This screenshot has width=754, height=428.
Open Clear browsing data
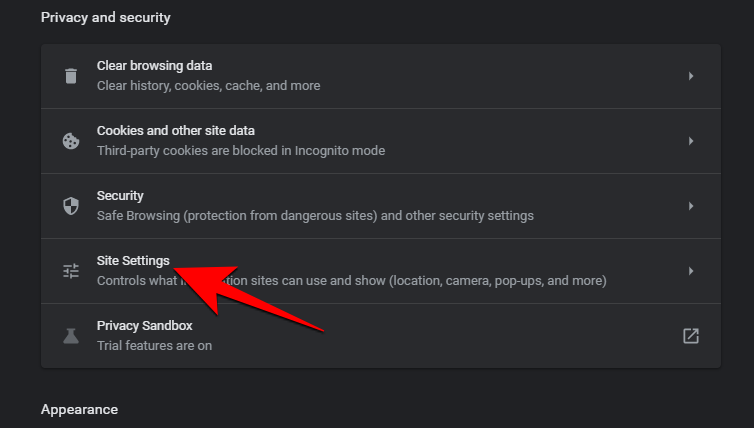(x=154, y=66)
